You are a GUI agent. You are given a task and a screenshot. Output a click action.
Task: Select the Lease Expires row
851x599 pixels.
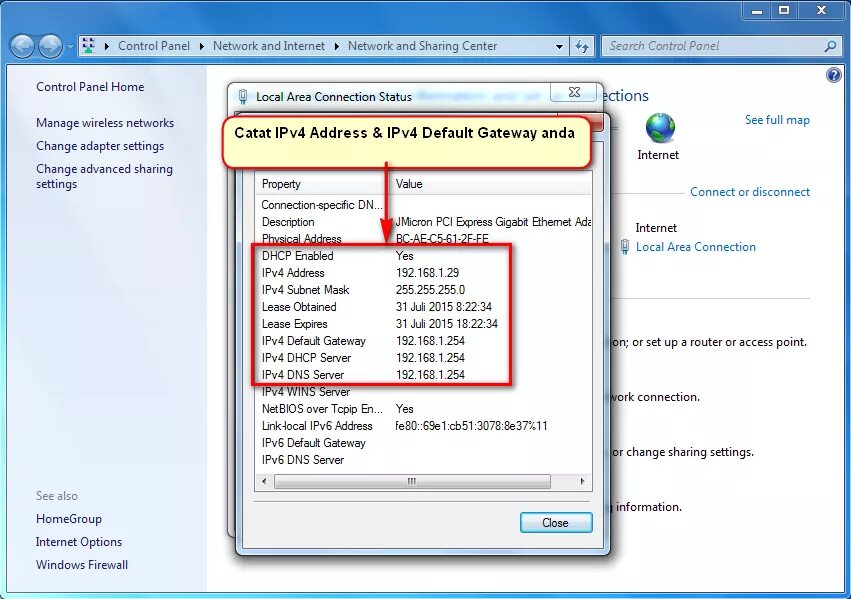click(423, 324)
